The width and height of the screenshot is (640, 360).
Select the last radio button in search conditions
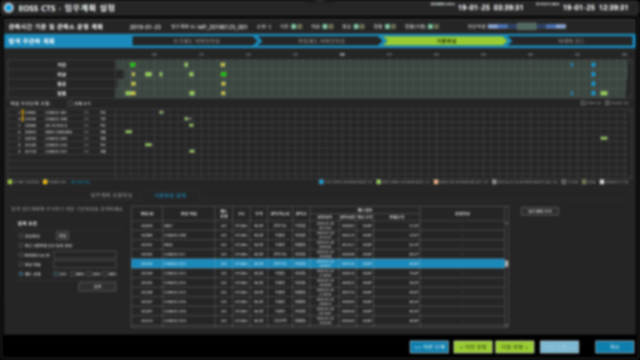pos(21,274)
